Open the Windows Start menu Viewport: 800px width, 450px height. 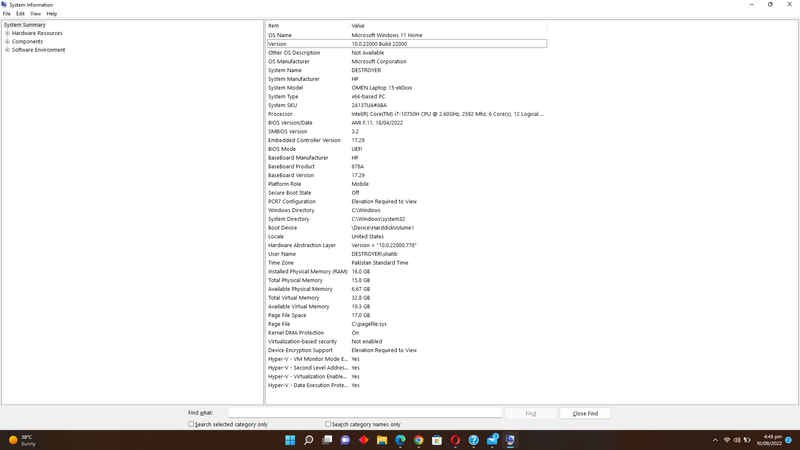pos(290,440)
